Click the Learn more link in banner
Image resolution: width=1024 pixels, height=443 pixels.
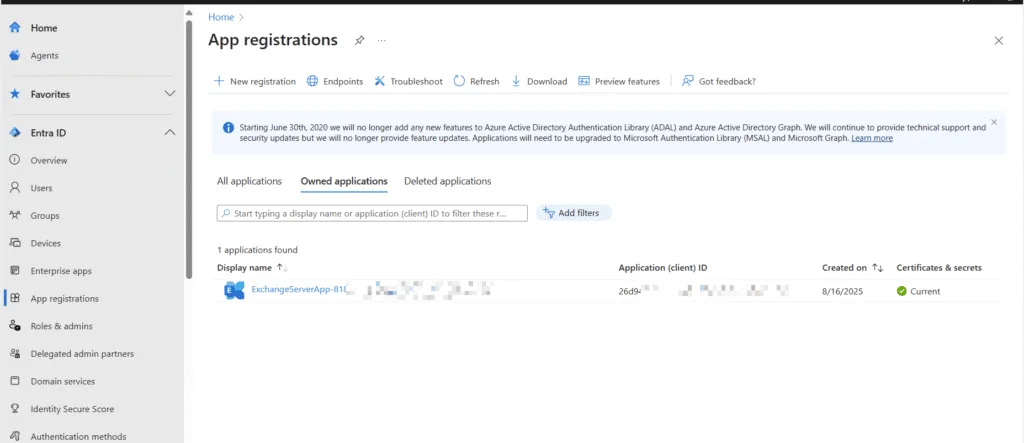point(871,138)
